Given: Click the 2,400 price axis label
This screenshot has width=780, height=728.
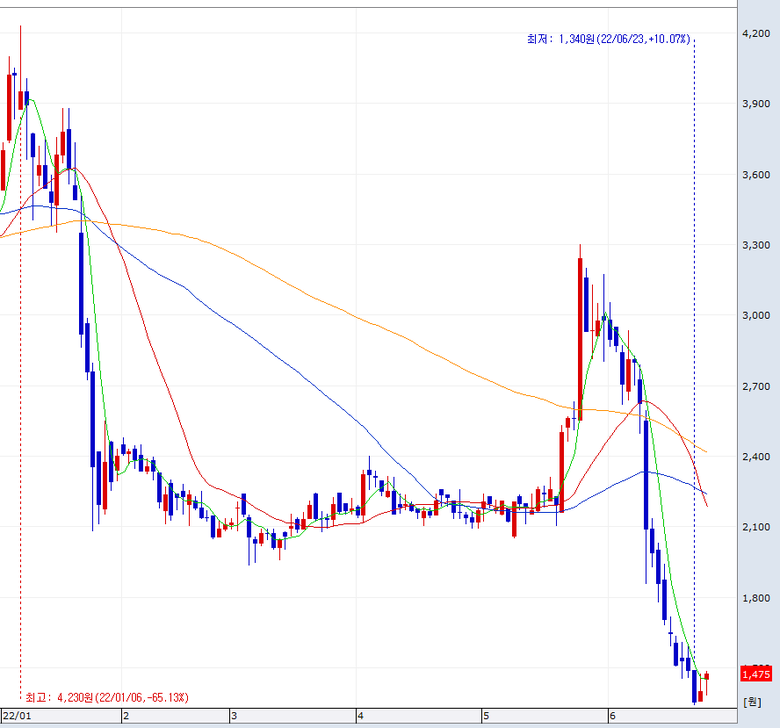Looking at the screenshot, I should [756, 456].
